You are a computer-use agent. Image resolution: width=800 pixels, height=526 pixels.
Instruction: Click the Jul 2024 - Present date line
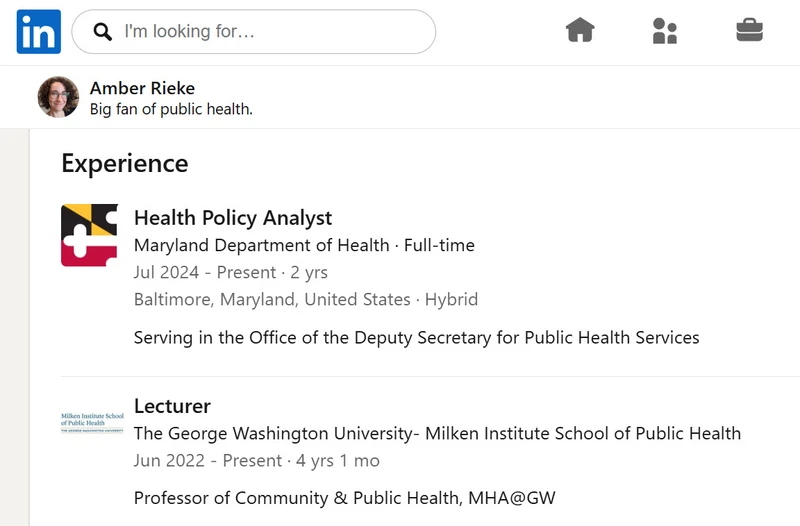(x=231, y=272)
